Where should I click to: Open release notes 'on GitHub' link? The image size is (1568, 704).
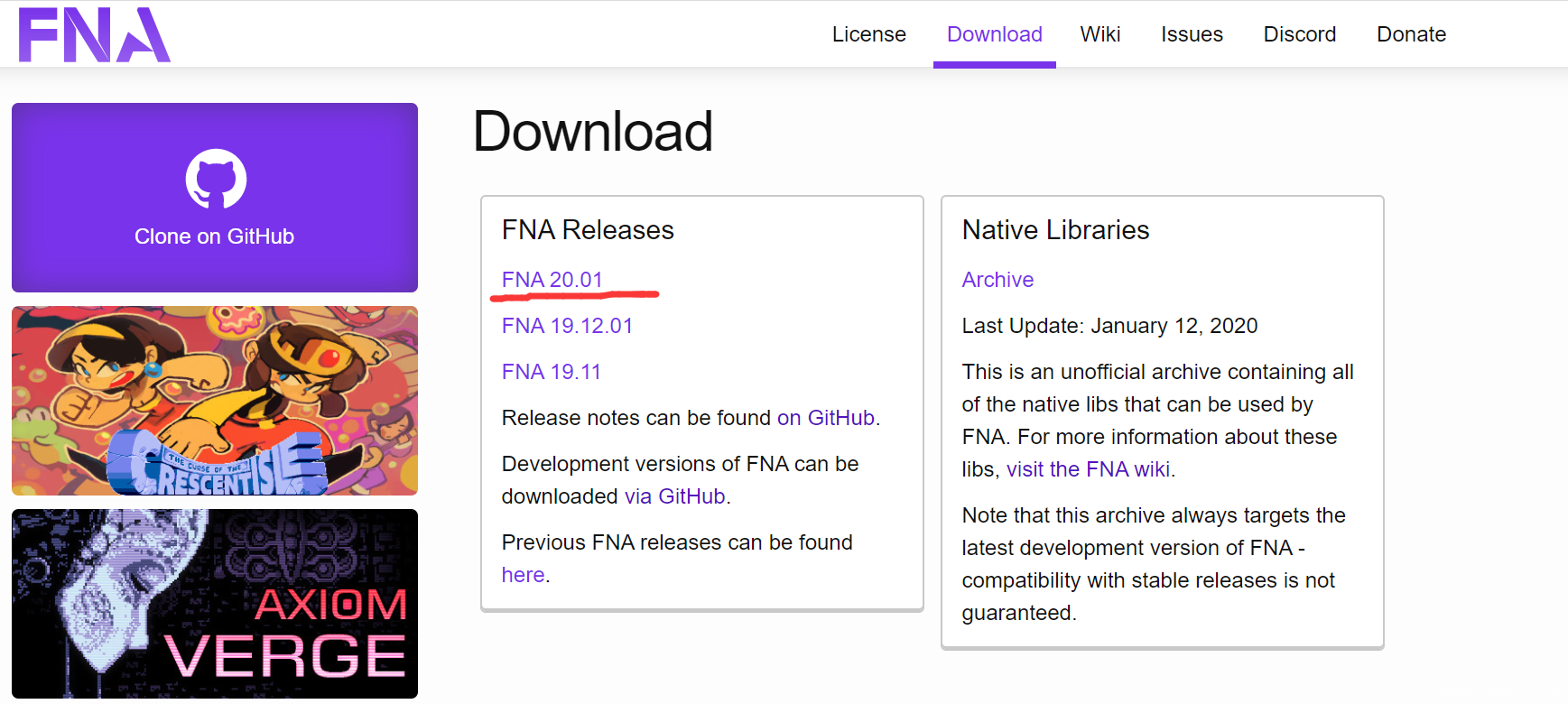[825, 418]
